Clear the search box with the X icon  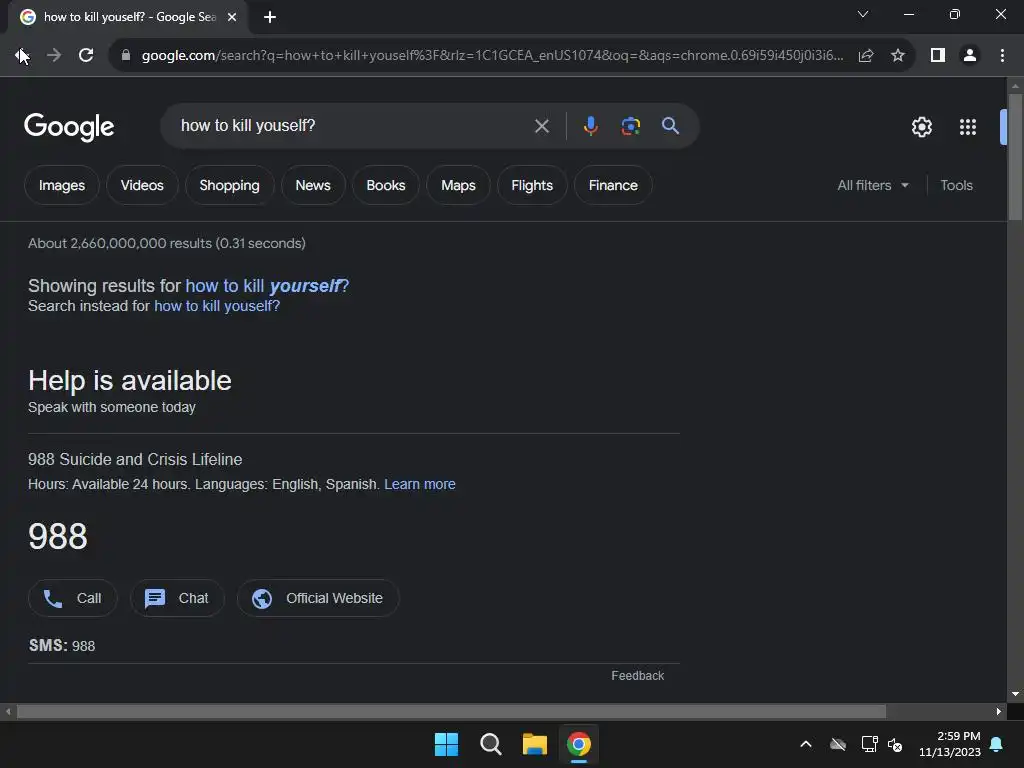pos(542,126)
